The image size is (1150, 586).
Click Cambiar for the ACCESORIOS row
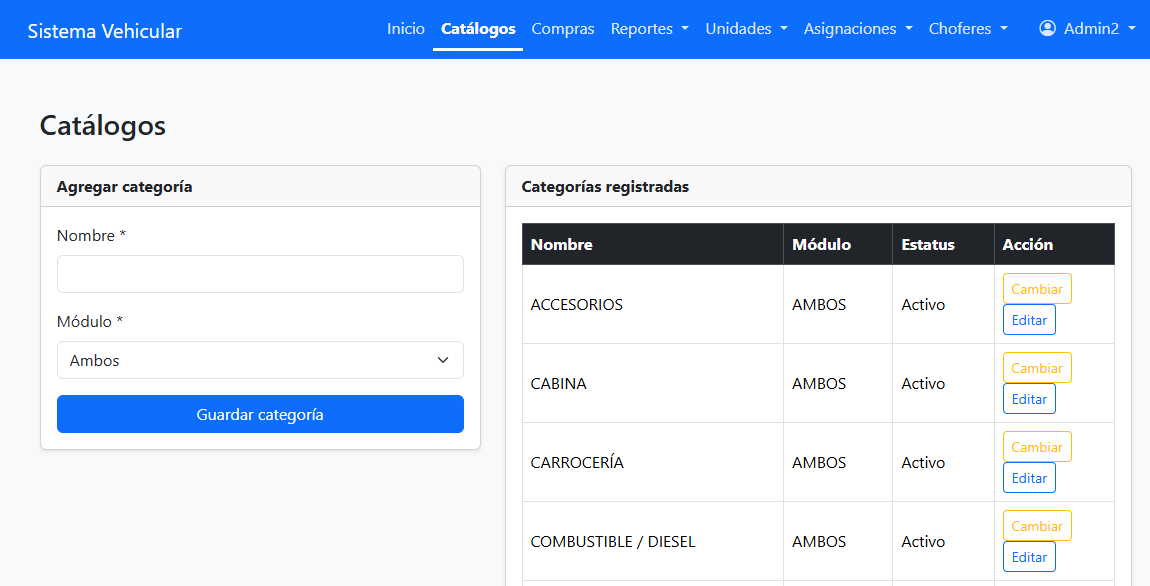pos(1037,289)
